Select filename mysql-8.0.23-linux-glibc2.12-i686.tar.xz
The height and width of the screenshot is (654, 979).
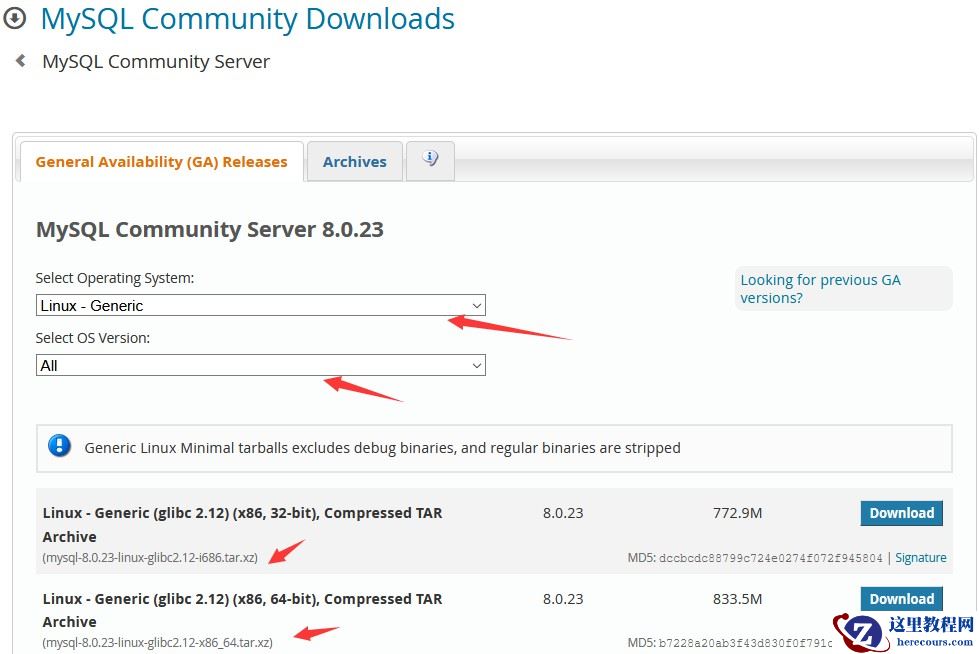point(150,557)
